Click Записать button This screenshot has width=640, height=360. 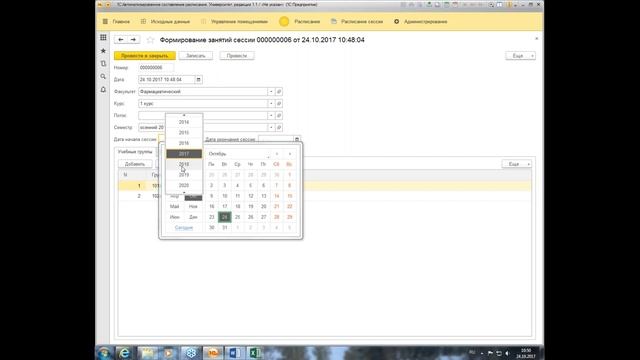[x=196, y=56]
